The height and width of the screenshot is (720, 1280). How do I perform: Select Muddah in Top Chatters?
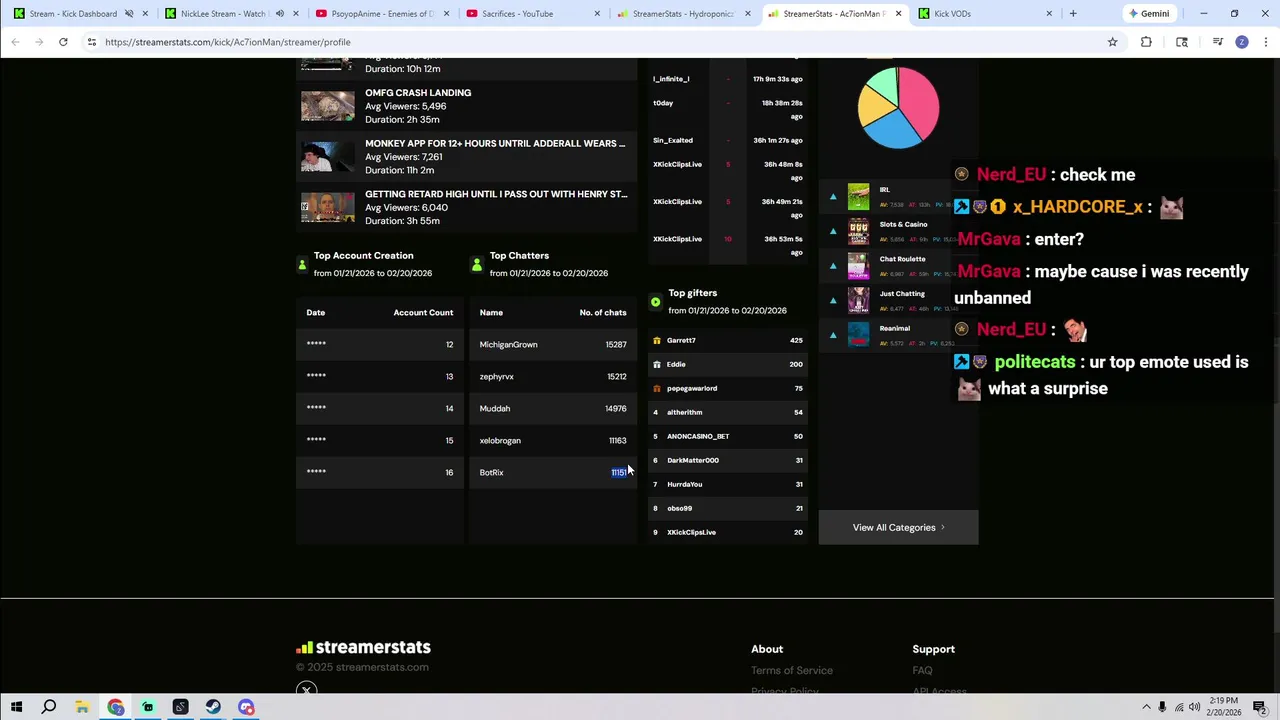[495, 409]
